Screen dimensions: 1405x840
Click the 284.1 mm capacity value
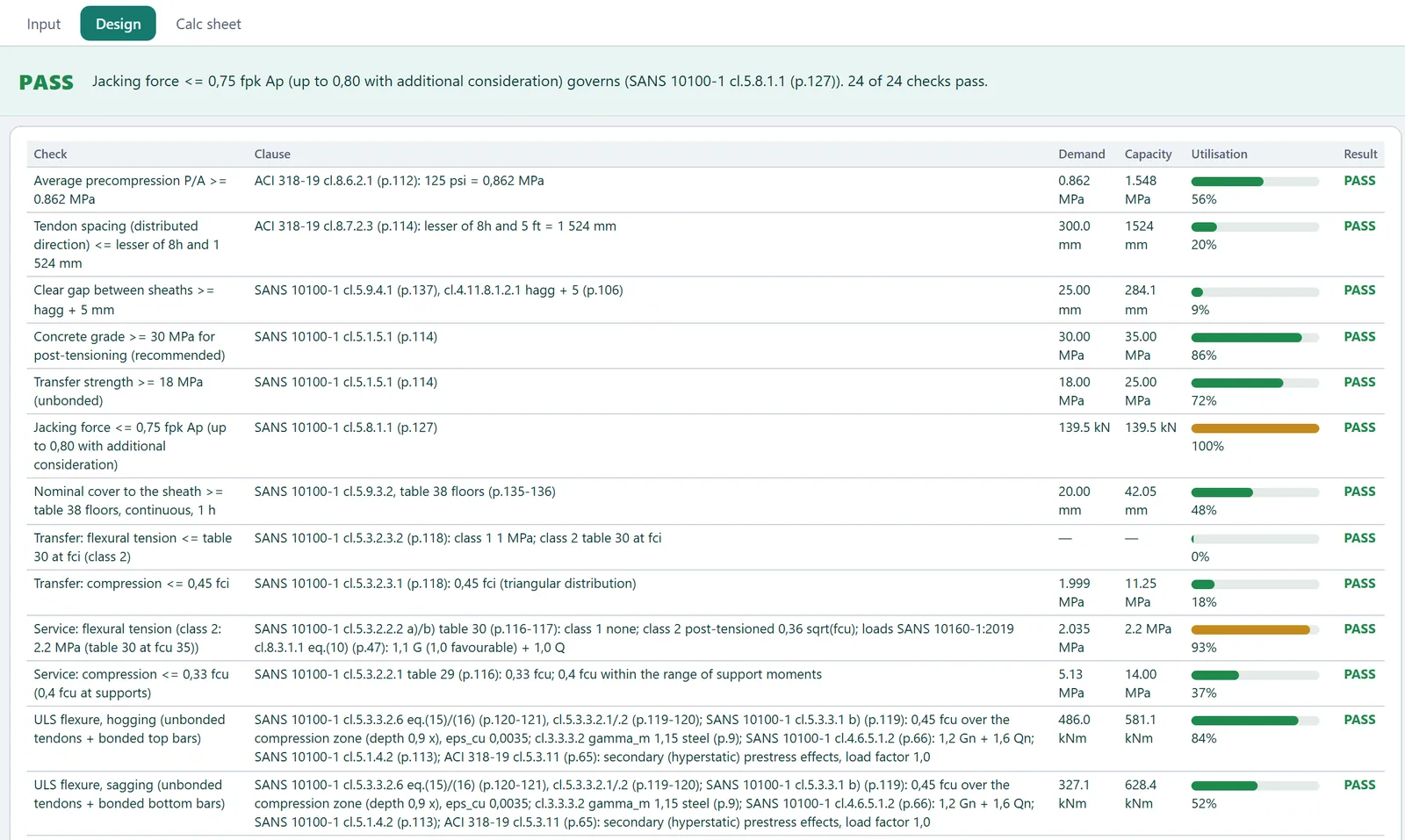point(1141,299)
